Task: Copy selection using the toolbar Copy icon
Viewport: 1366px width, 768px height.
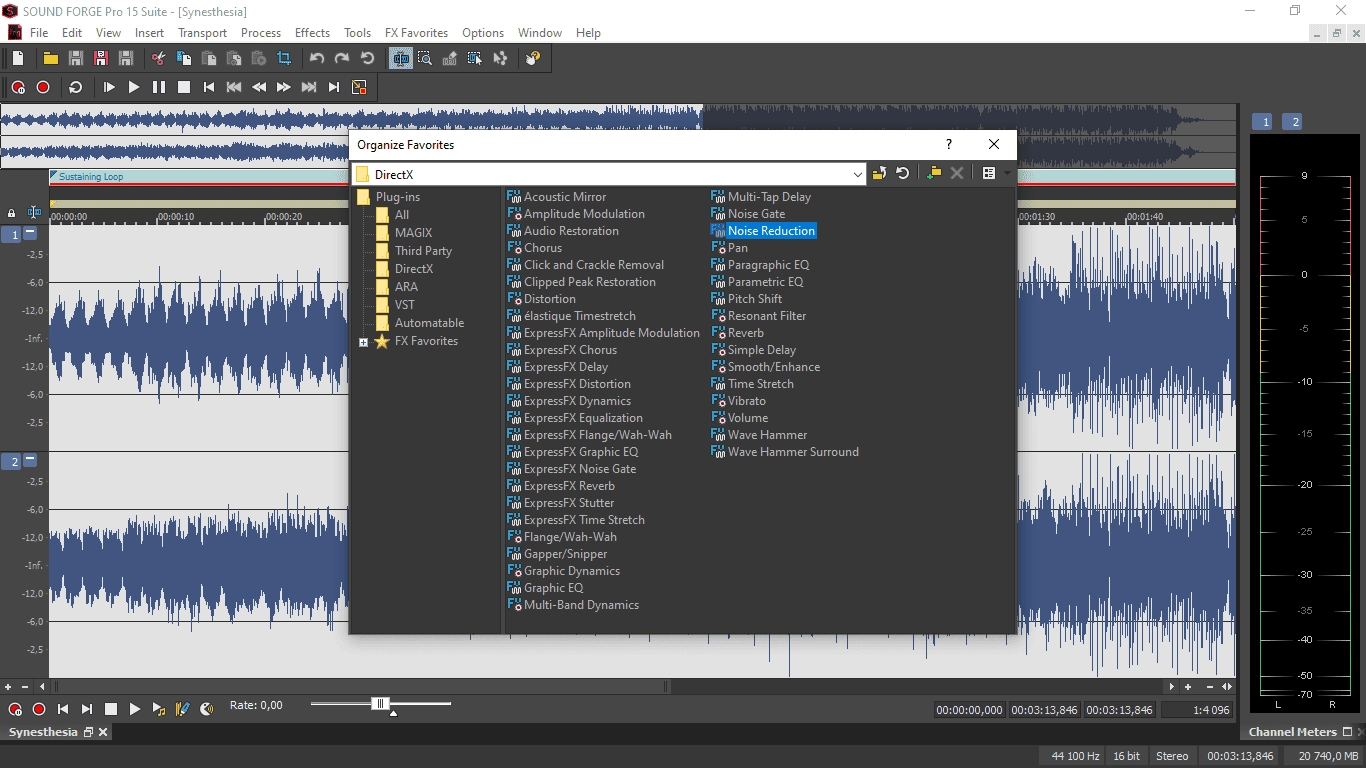Action: 184,59
